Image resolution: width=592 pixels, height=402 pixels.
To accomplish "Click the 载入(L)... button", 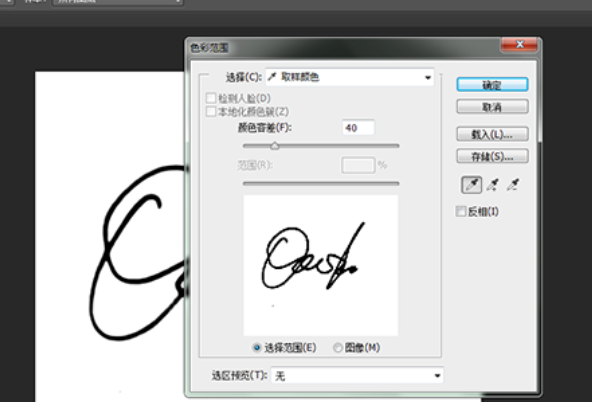I will (492, 134).
